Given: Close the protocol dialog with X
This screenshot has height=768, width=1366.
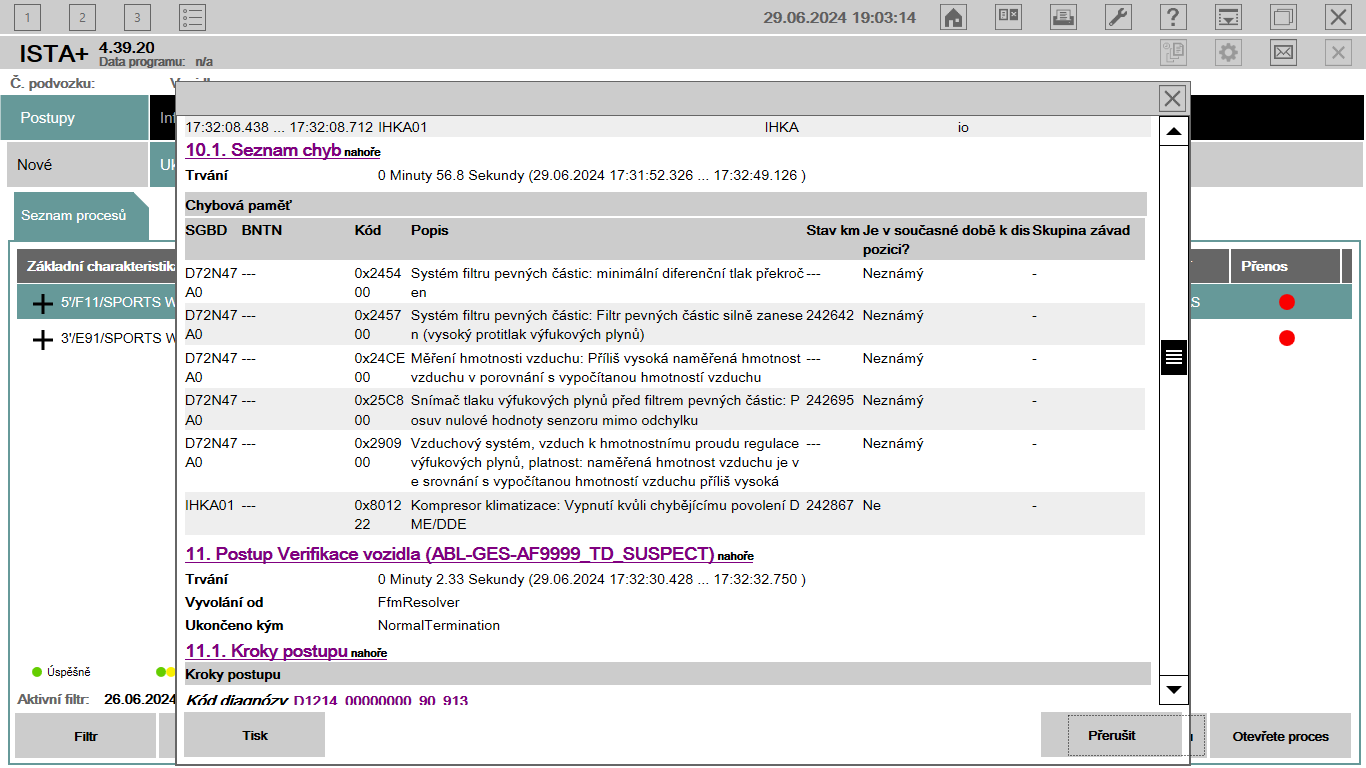Looking at the screenshot, I should tap(1173, 98).
